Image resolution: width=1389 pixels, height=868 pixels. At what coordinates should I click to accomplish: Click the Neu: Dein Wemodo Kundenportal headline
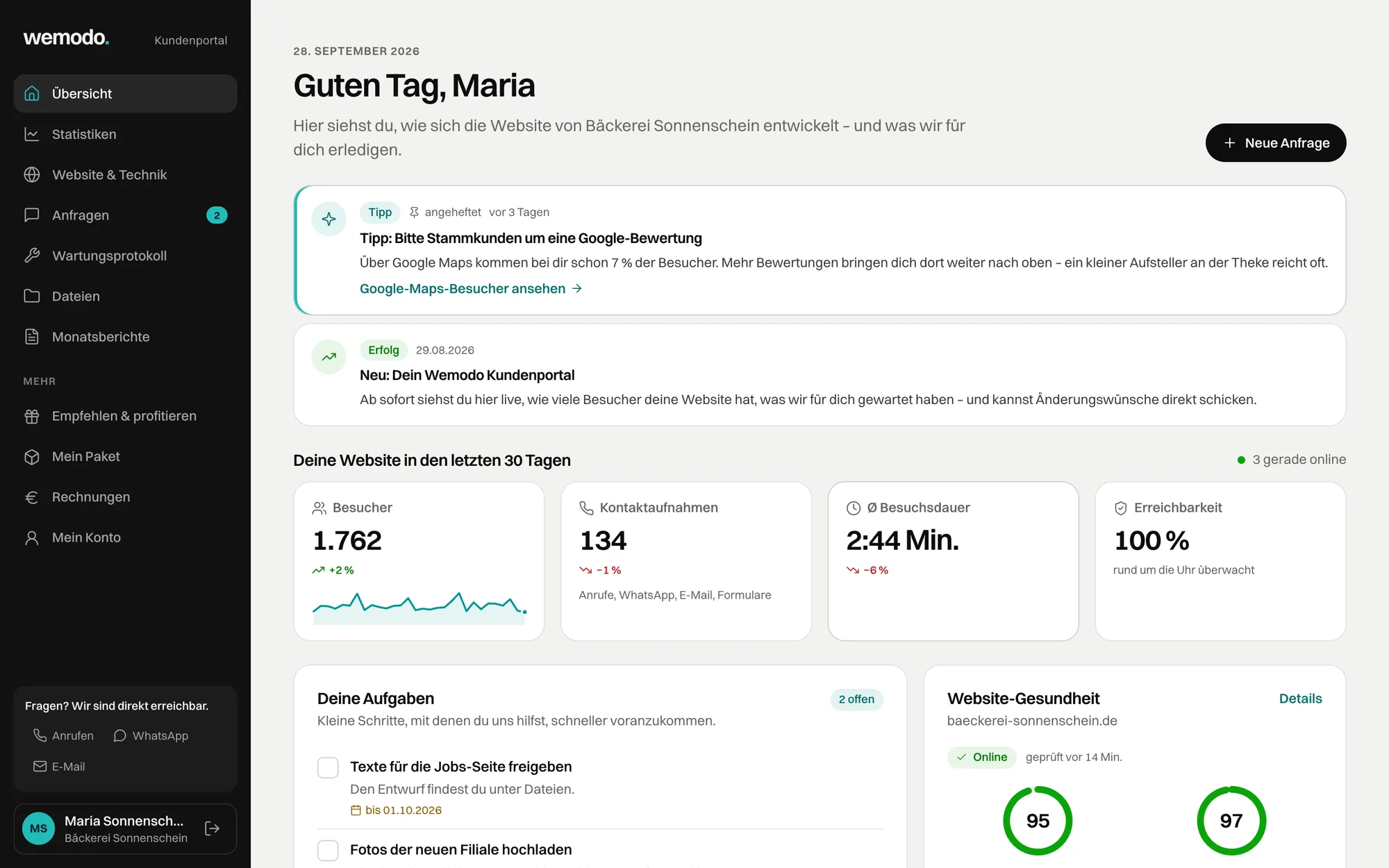coord(467,375)
